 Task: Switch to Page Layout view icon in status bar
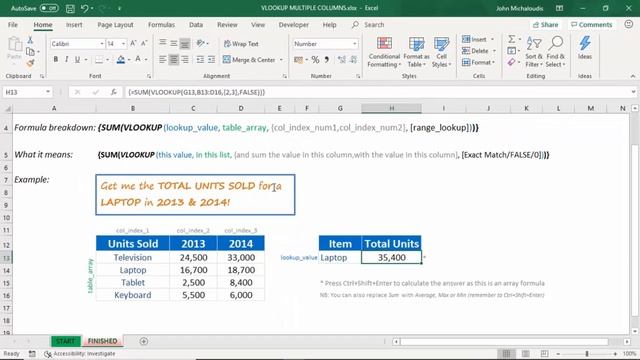pos(525,353)
